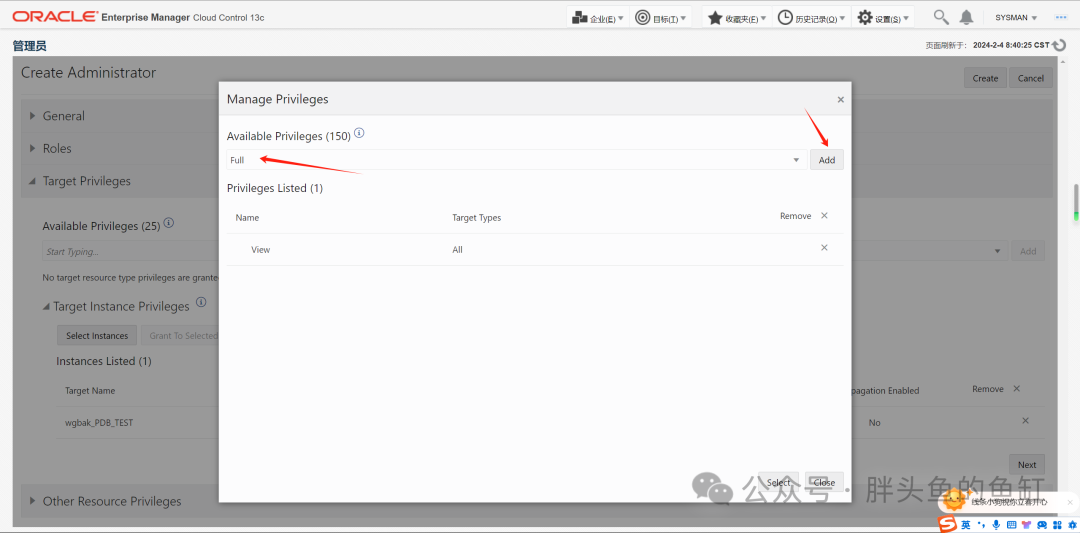This screenshot has width=1080, height=533.
Task: Open the 收藏夹(F) menu
Action: click(x=737, y=18)
